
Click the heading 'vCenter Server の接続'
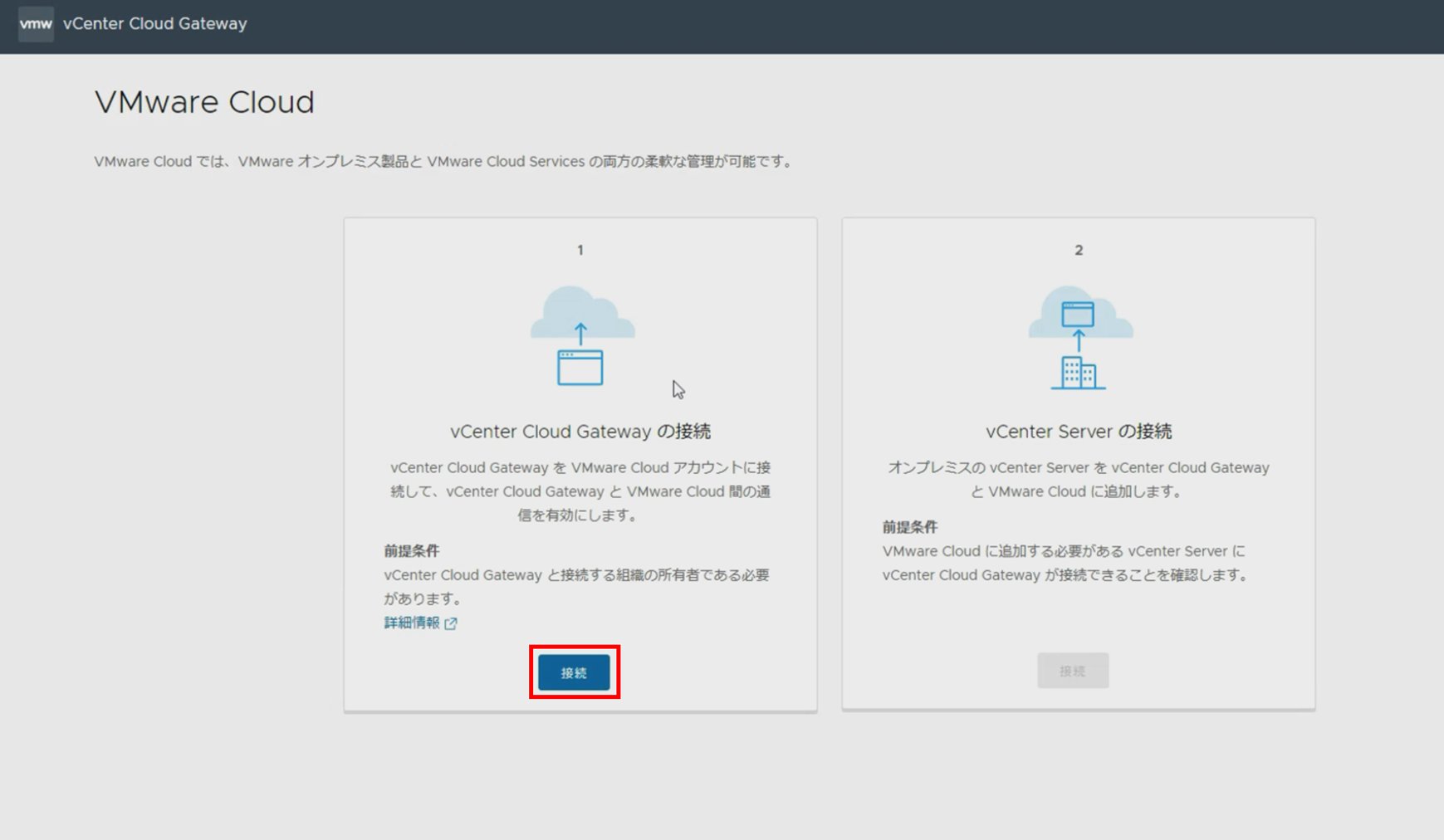tap(1079, 432)
